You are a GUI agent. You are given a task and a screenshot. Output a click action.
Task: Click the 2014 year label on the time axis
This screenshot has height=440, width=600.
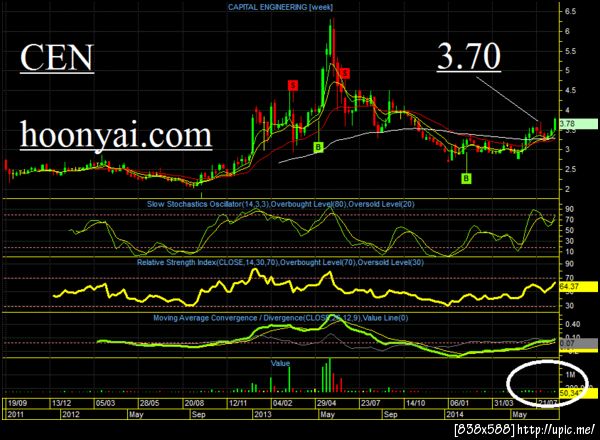click(455, 414)
